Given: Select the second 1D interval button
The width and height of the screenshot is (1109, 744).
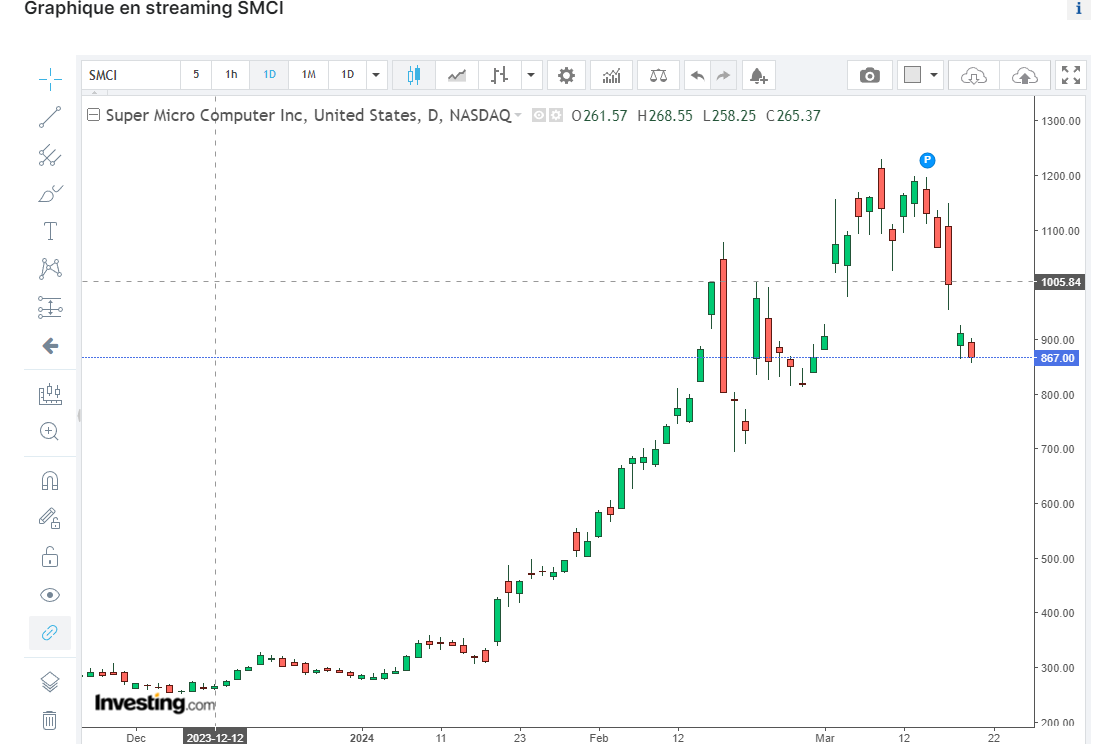Looking at the screenshot, I should tap(347, 75).
